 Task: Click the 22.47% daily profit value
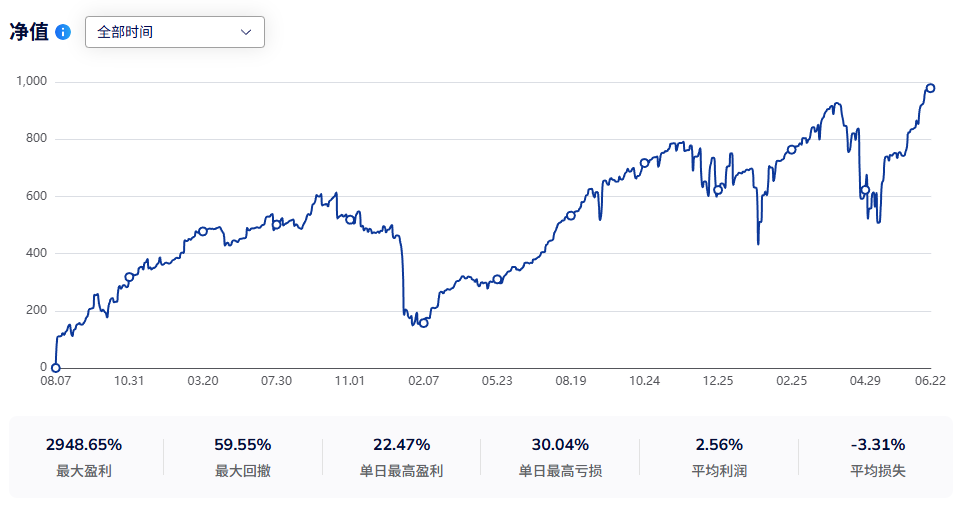coord(401,445)
